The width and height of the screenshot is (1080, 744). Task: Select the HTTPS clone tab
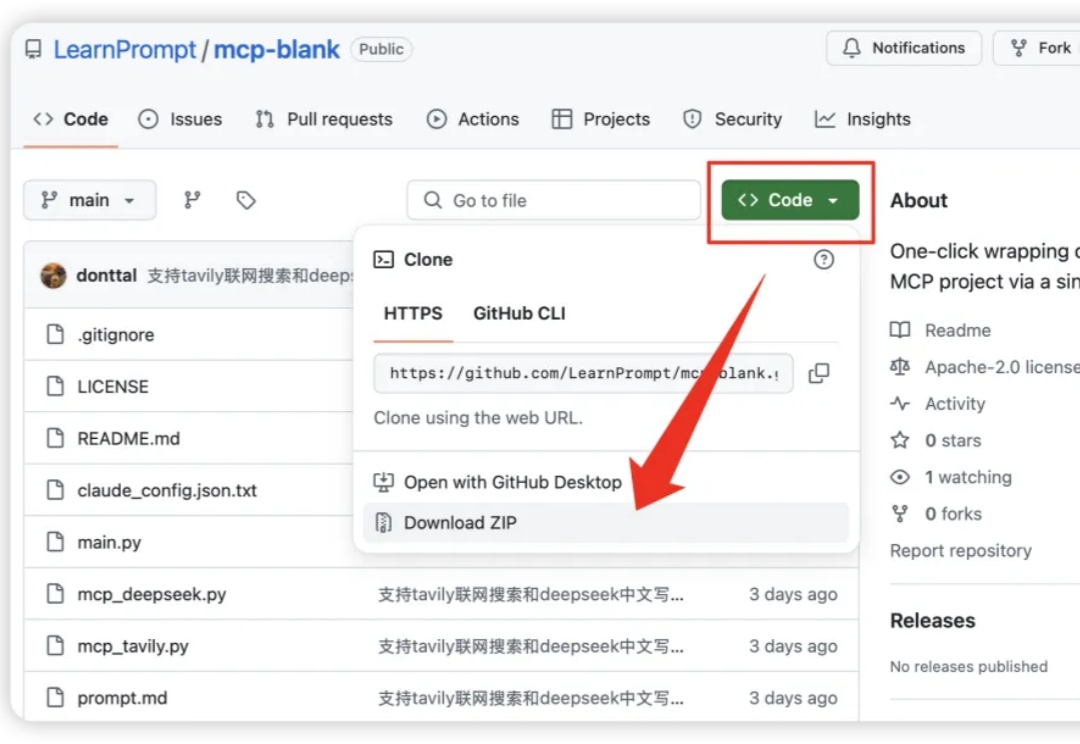coord(413,313)
